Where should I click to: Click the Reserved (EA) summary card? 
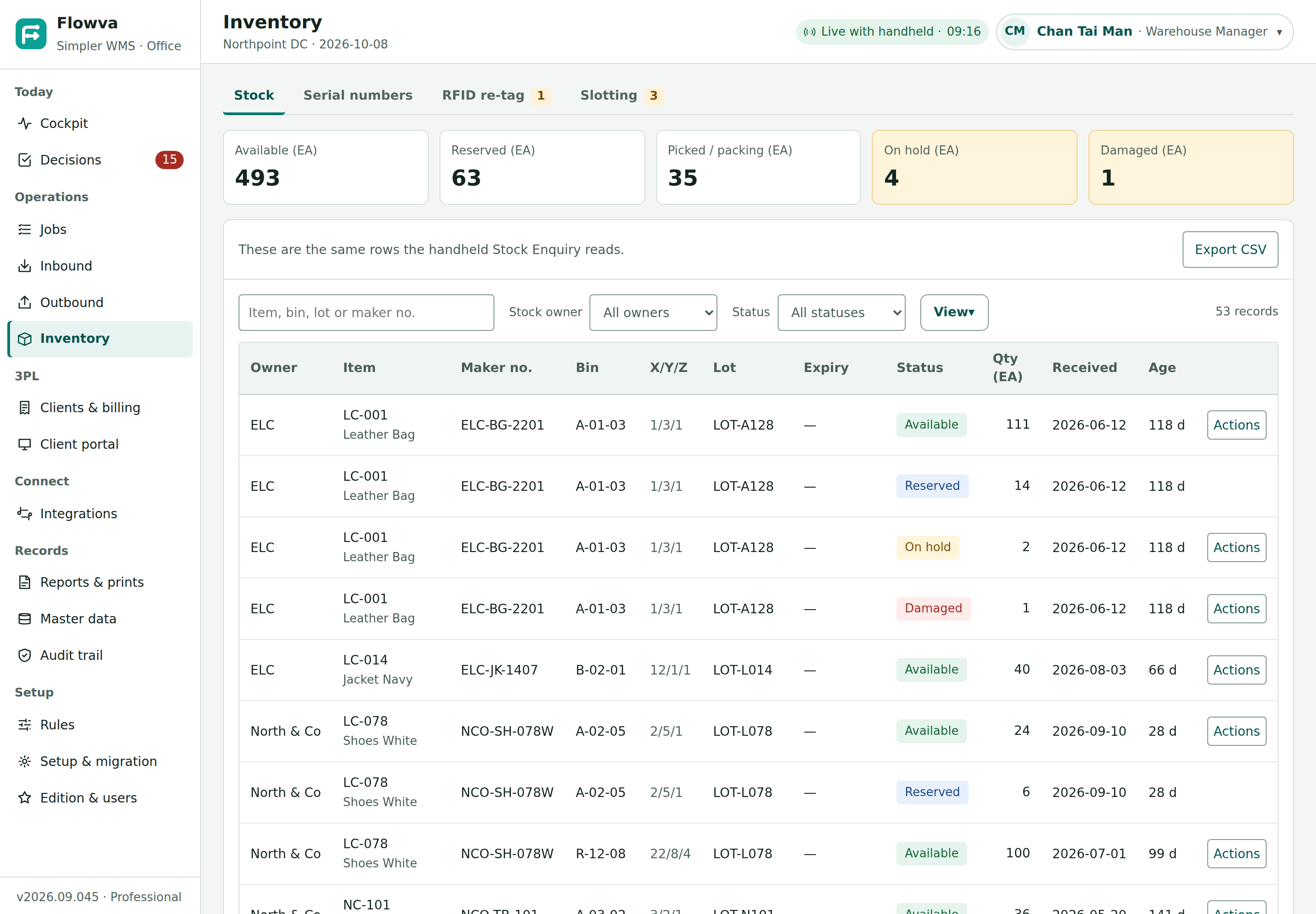point(542,167)
